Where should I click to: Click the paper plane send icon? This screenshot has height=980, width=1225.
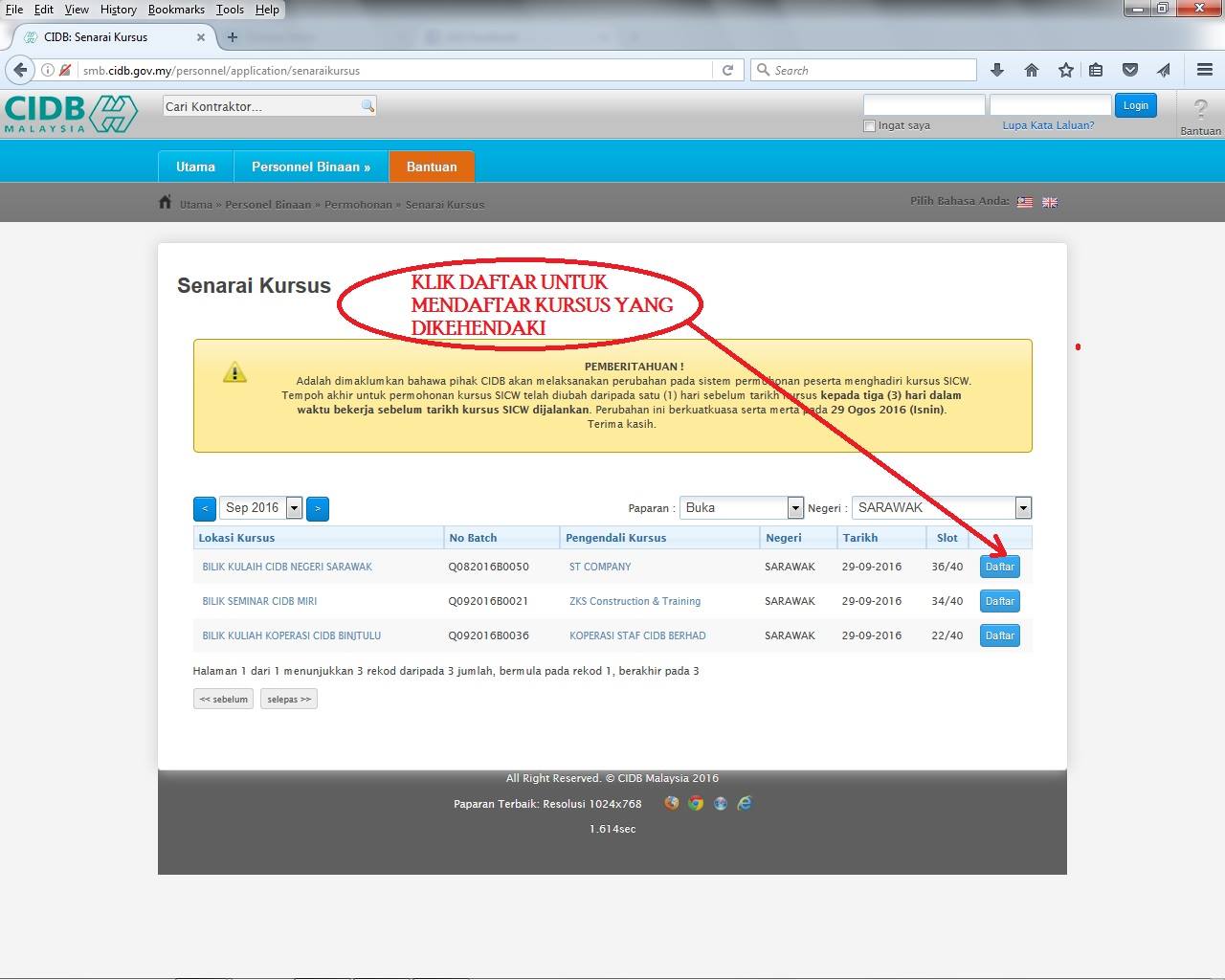click(x=1164, y=70)
